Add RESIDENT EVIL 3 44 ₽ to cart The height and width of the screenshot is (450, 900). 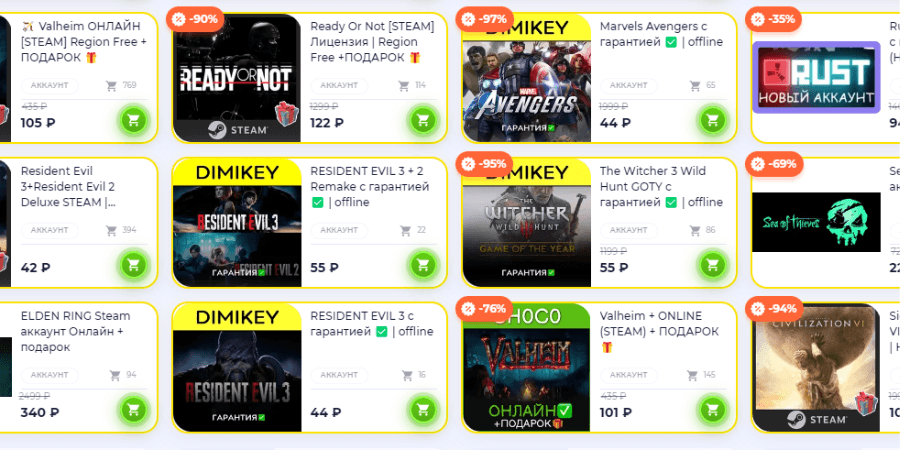pyautogui.click(x=424, y=410)
